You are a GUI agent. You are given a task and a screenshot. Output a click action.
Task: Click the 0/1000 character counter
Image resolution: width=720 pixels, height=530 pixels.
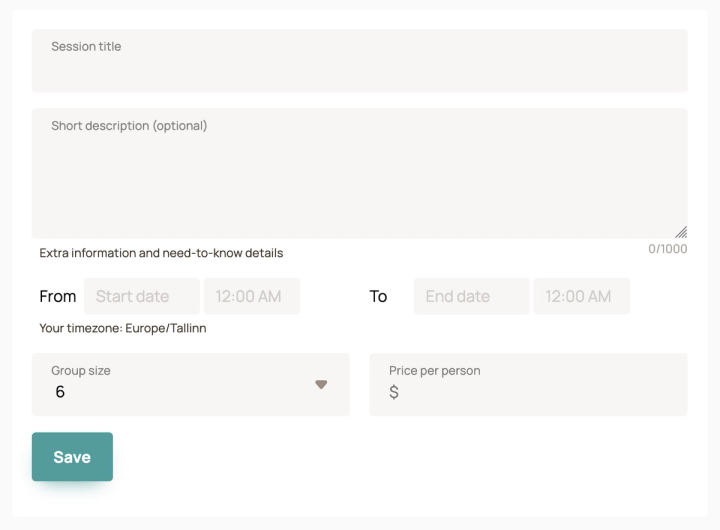(x=668, y=249)
